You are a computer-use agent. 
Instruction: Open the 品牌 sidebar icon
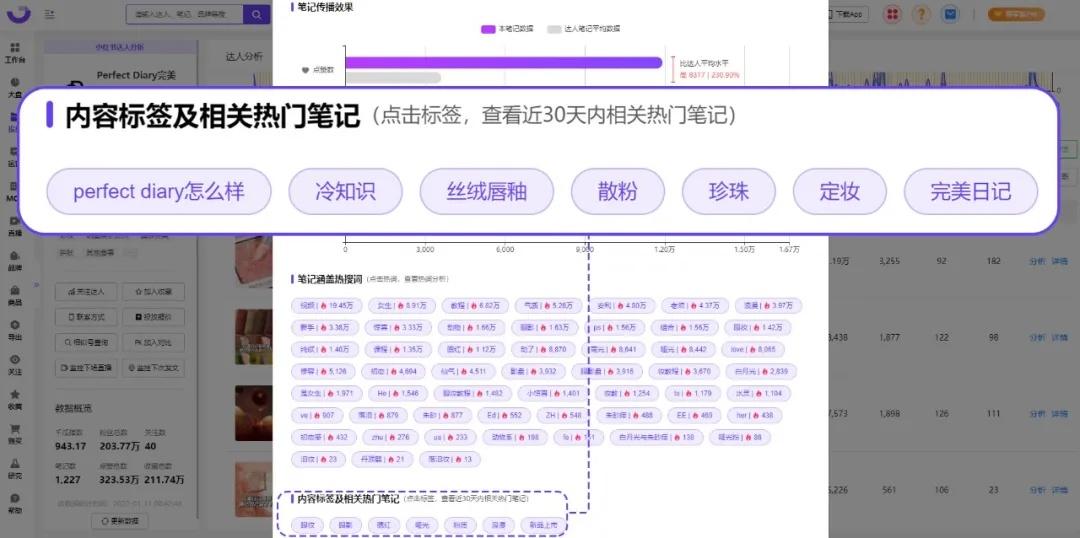pos(14,260)
